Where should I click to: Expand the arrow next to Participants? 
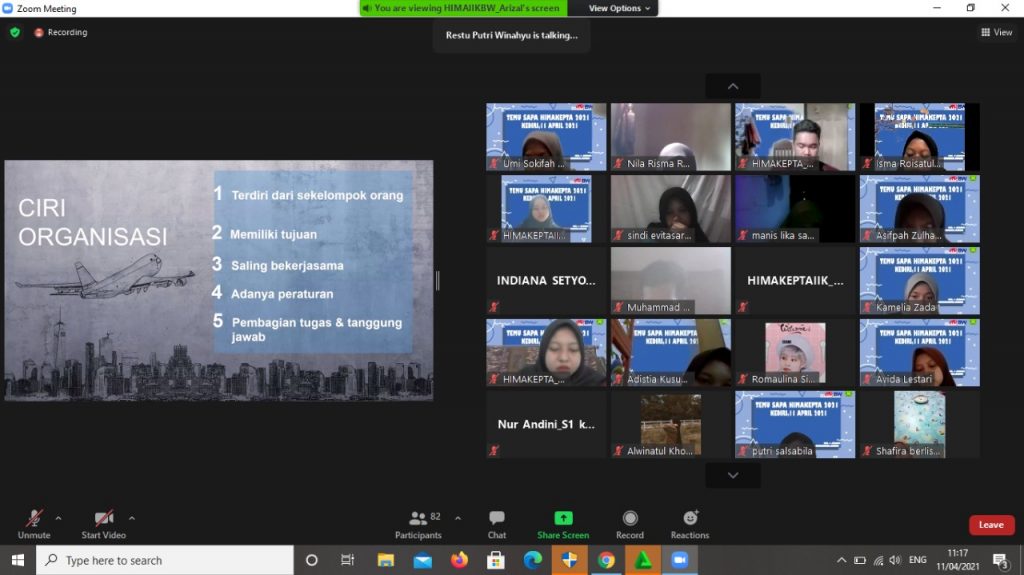tap(458, 518)
